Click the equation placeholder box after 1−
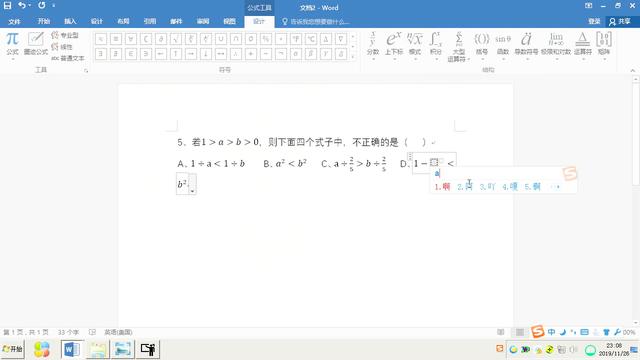The image size is (640, 360). [x=434, y=162]
